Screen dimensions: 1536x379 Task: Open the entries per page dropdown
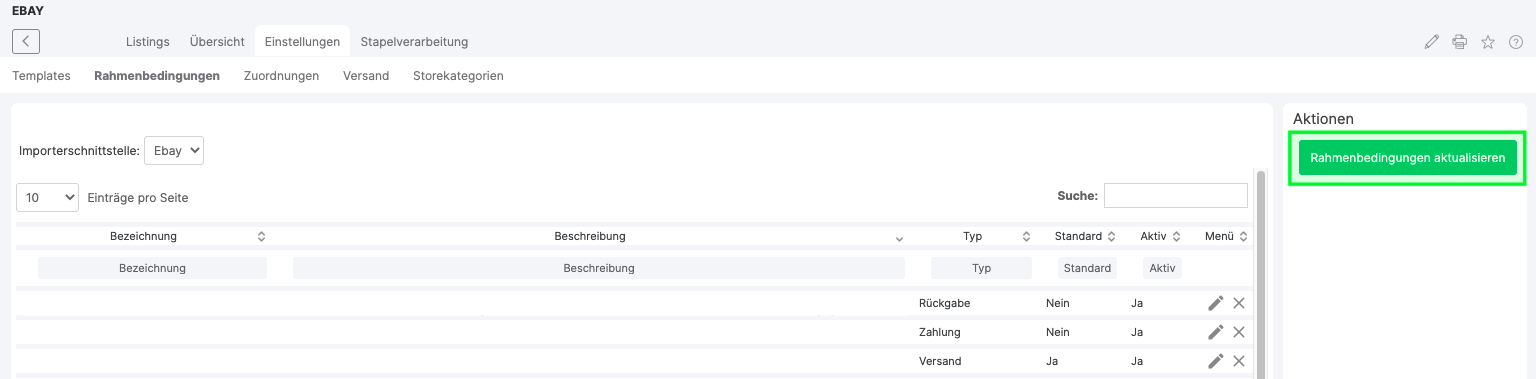pyautogui.click(x=47, y=198)
